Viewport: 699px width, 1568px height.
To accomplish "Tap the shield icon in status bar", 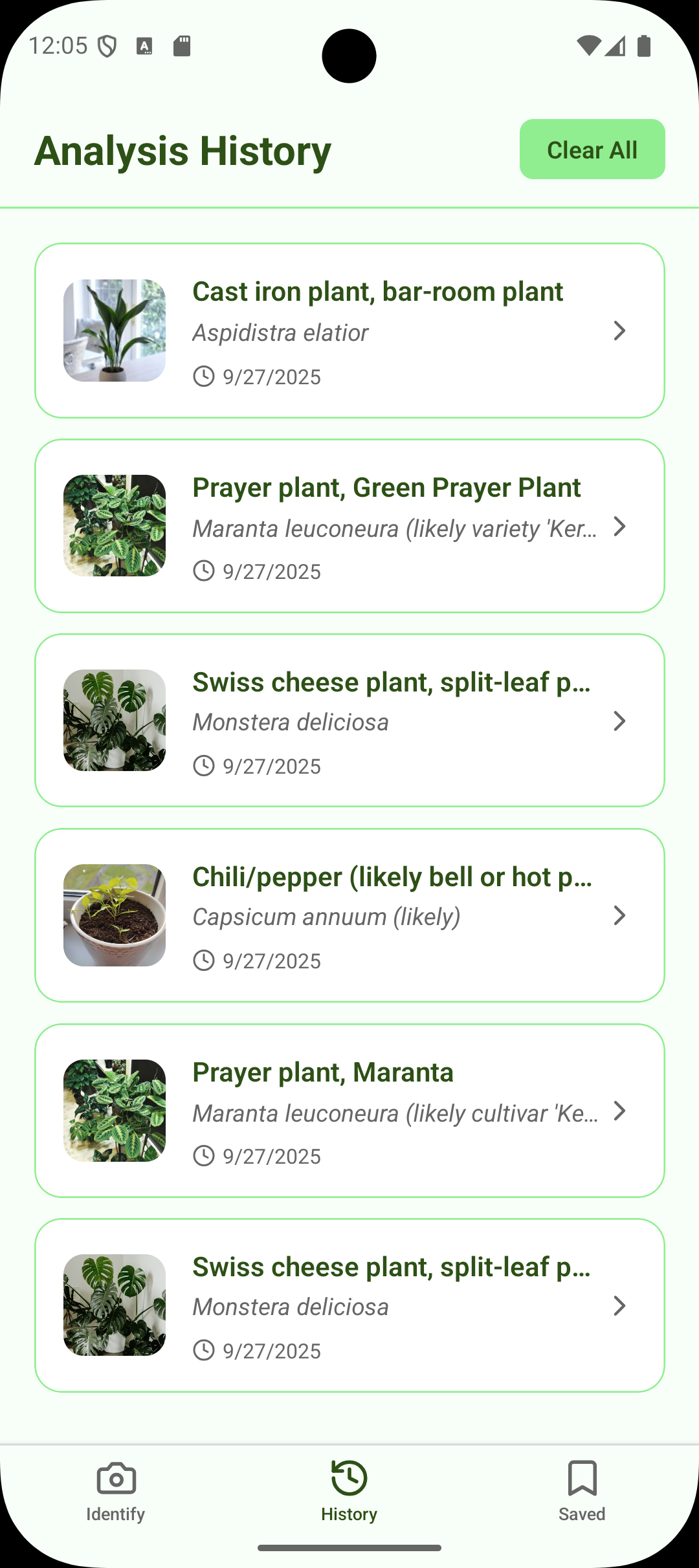I will point(107,46).
